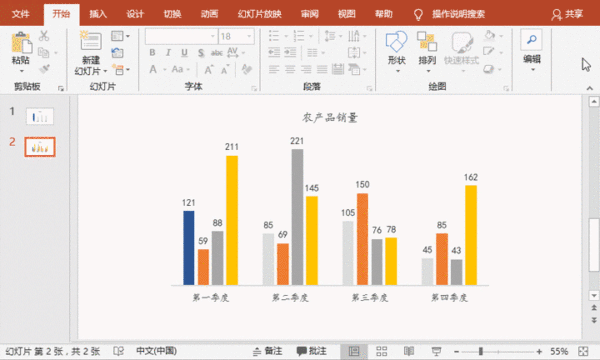Switch to the 插入 tab
Screen dimensions: 600x360
click(x=98, y=14)
